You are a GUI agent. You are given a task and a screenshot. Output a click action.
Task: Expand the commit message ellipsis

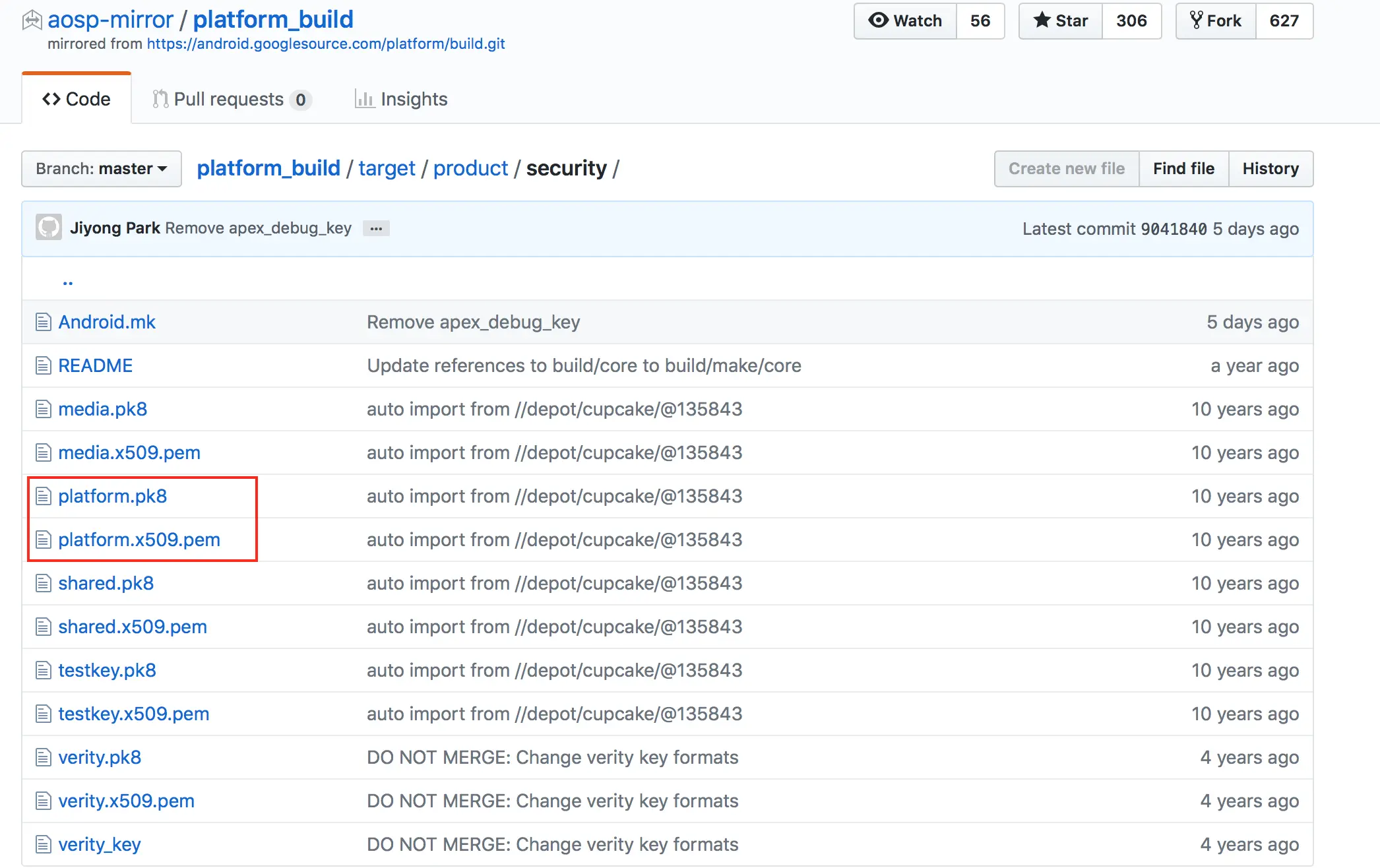coord(376,228)
